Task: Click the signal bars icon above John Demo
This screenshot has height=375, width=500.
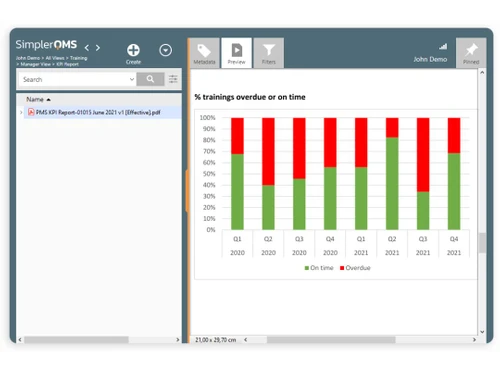Action: coord(443,47)
